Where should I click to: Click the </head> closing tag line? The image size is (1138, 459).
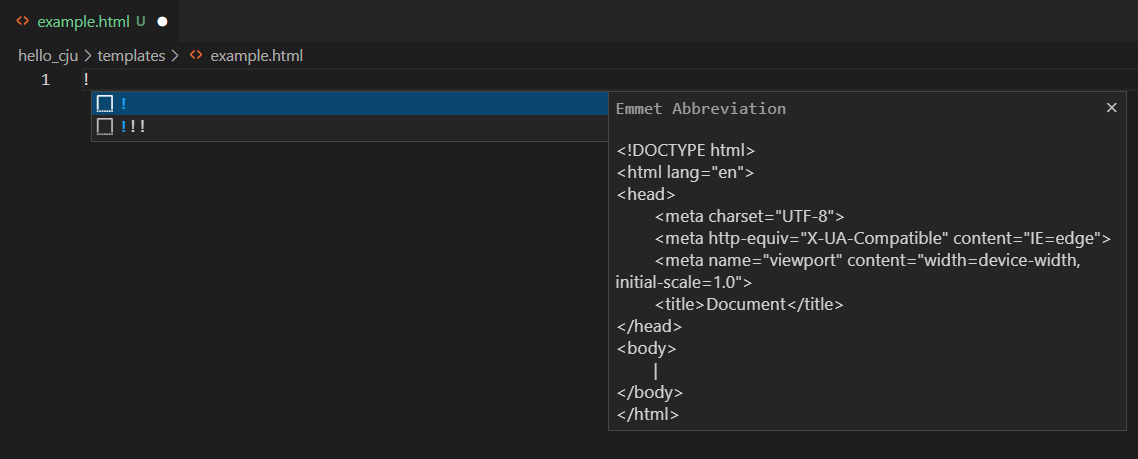(x=649, y=326)
